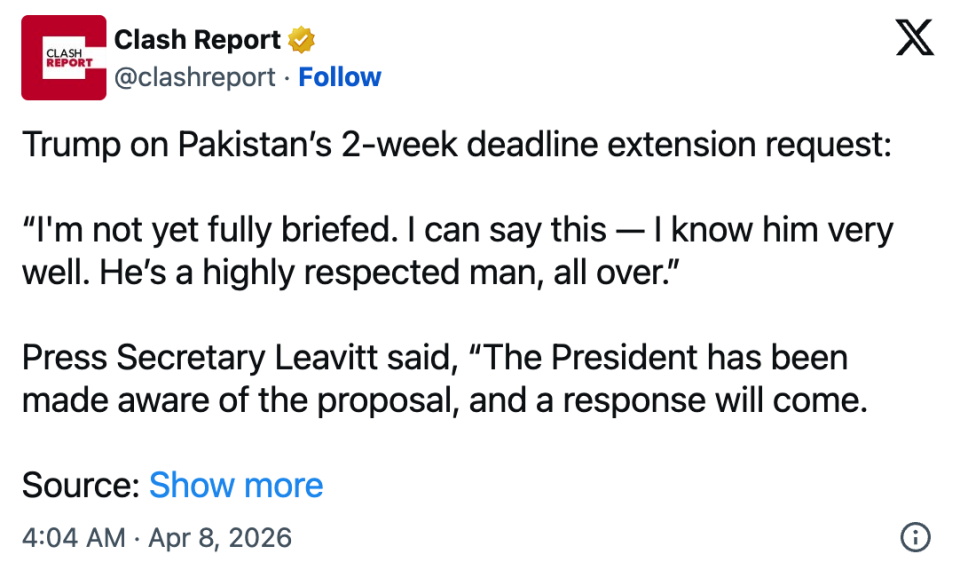Click the Pakistan deadline extension headline line
The width and height of the screenshot is (960, 570).
coord(456,145)
